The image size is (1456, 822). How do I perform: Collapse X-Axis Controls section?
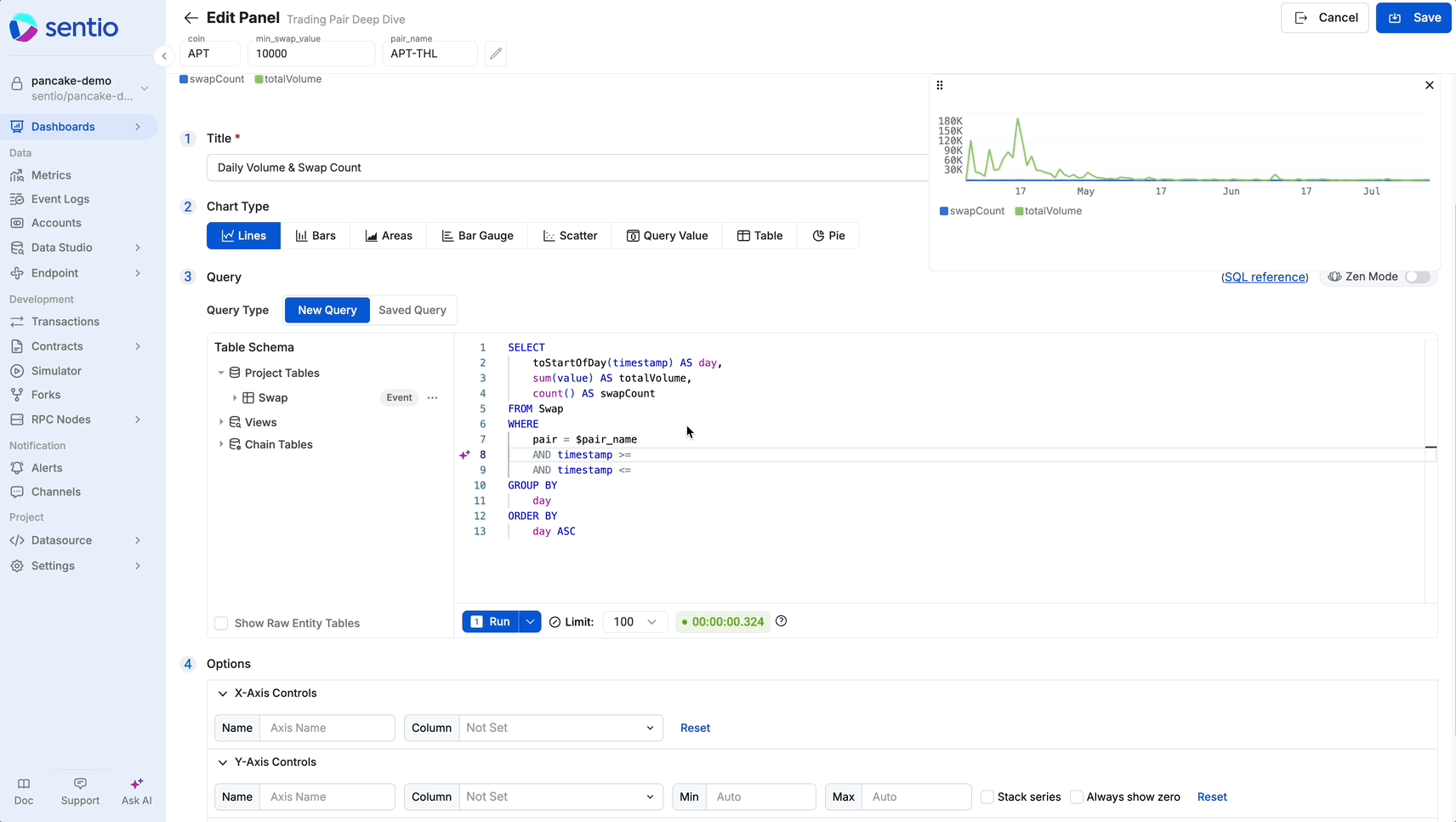(x=223, y=694)
